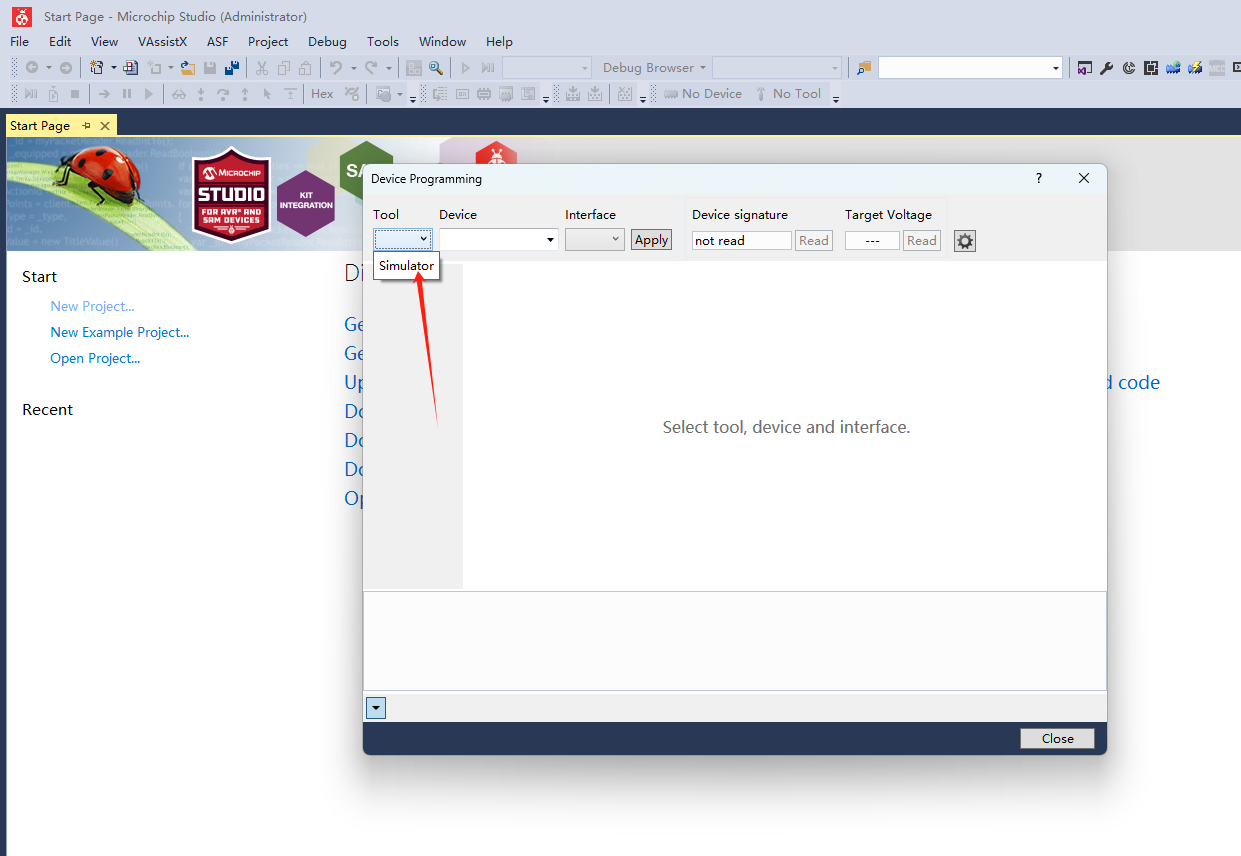Image resolution: width=1241 pixels, height=856 pixels.
Task: Toggle Hex display in debug toolbar
Action: click(322, 94)
